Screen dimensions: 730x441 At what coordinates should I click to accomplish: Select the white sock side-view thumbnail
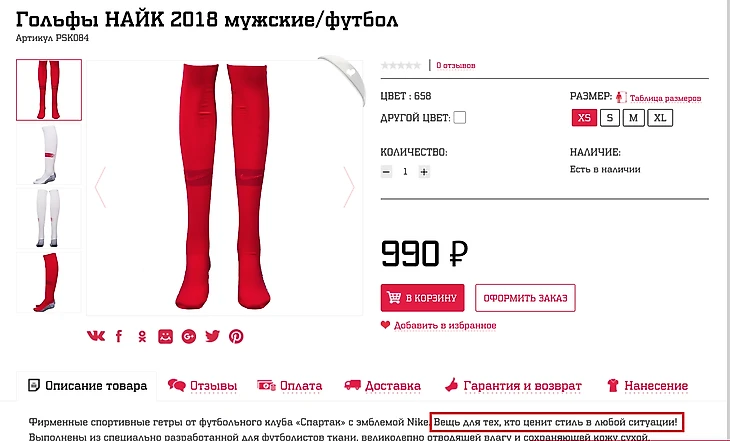[x=49, y=154]
